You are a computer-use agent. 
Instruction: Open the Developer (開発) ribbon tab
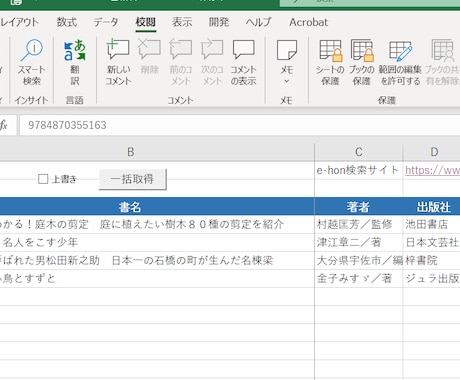(x=219, y=22)
